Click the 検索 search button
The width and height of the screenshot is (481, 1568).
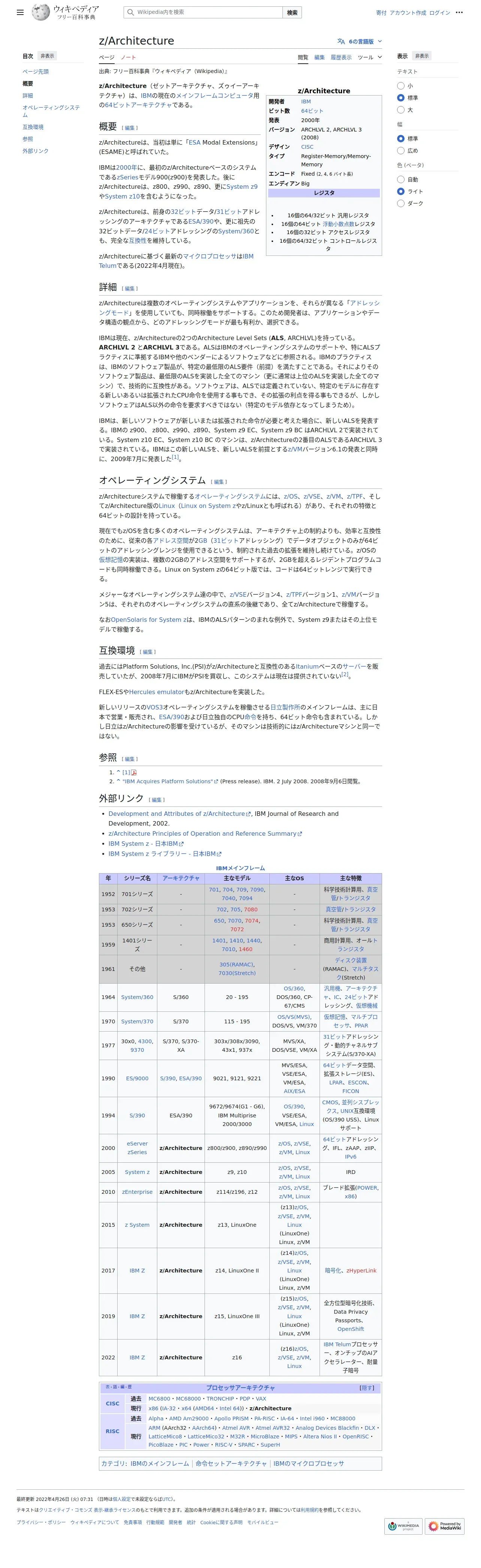292,12
